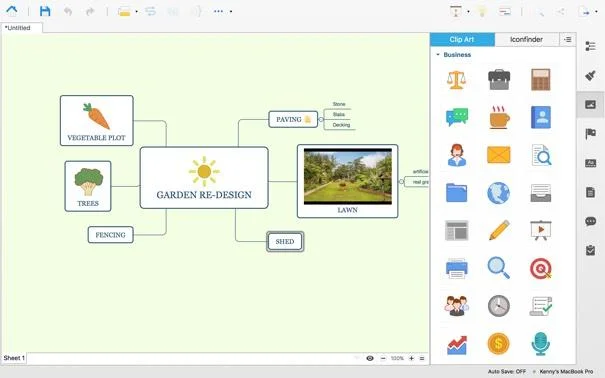Click the relationship arrows toolbar icon
Screen dimensions: 605x378
click(x=150, y=11)
